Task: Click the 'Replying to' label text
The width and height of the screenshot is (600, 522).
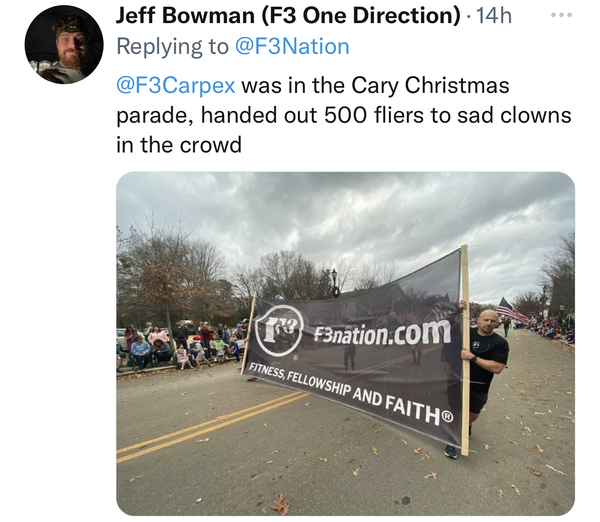Action: pyautogui.click(x=173, y=47)
